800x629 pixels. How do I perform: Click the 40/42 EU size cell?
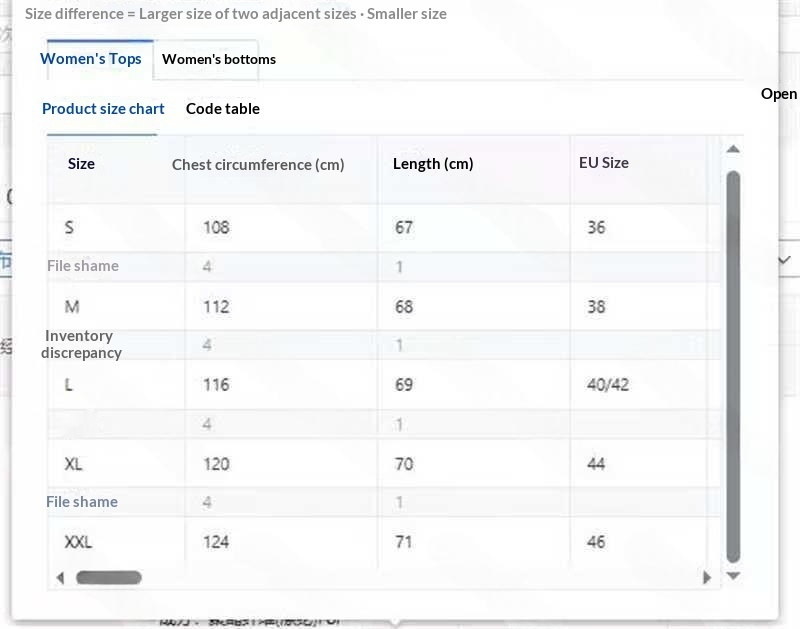tap(608, 384)
